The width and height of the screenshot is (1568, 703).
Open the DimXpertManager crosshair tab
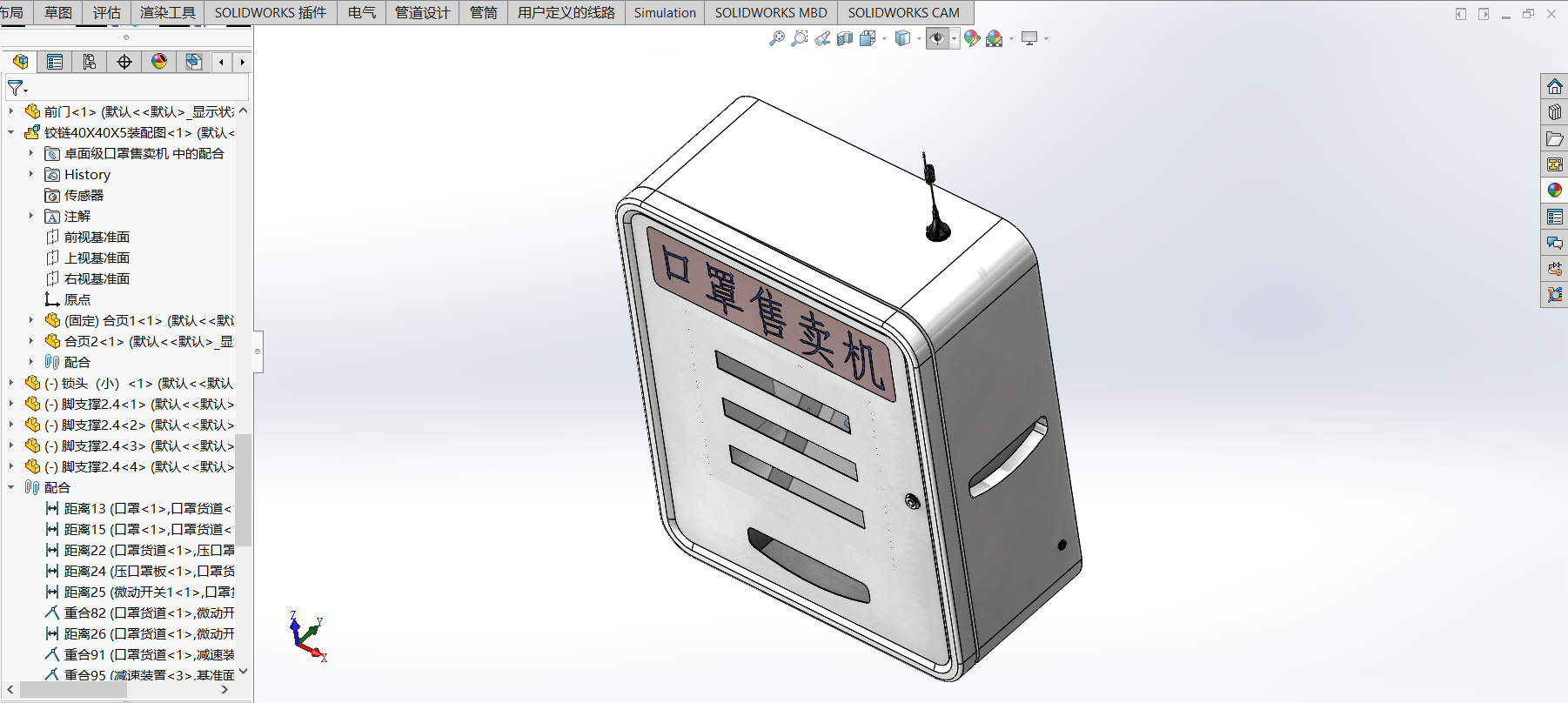tap(124, 62)
